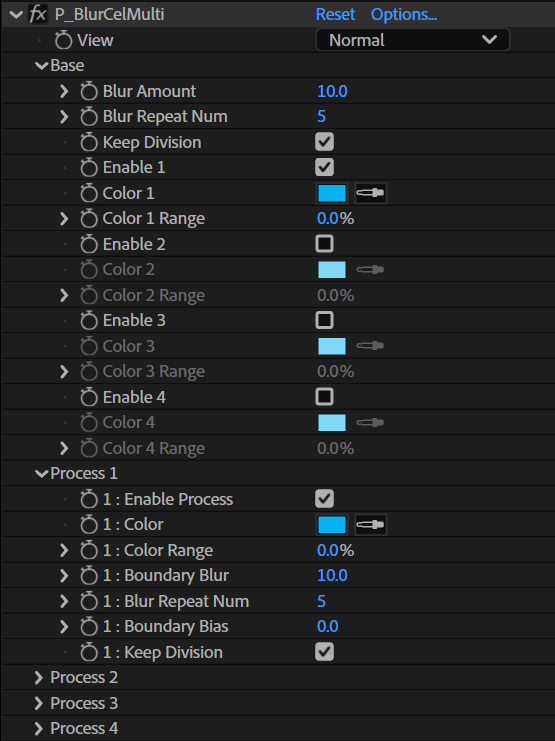Open the effect Options... link

(x=404, y=15)
